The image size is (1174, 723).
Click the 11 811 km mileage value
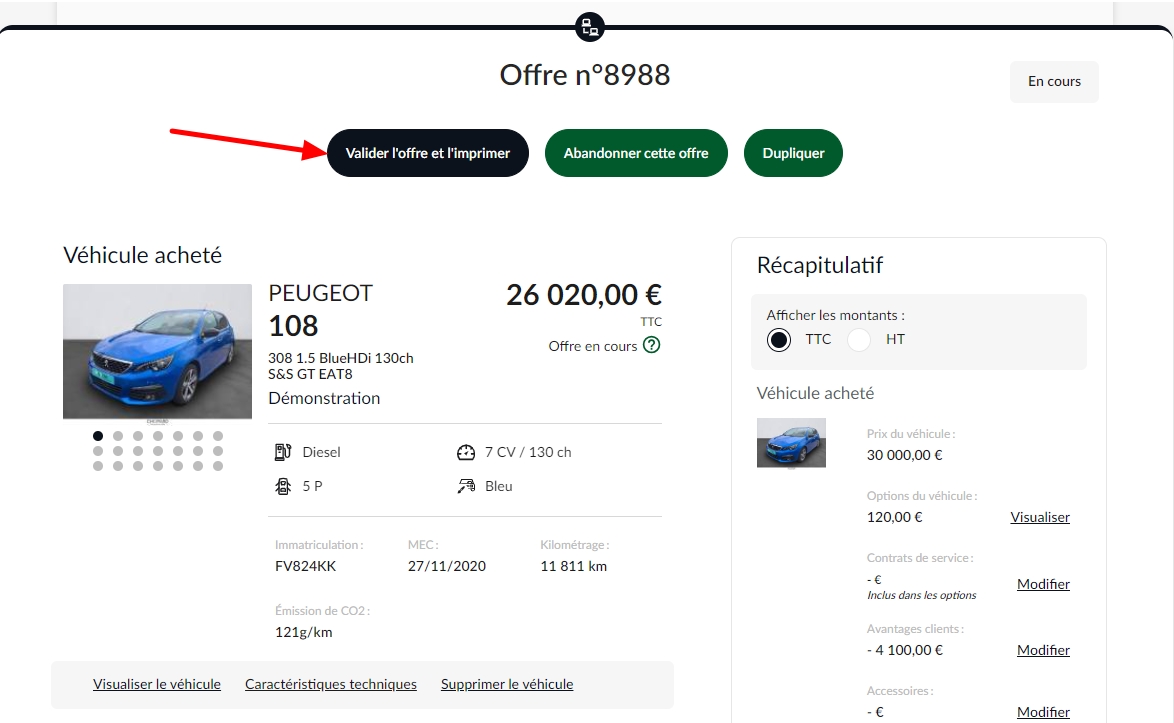[574, 567]
